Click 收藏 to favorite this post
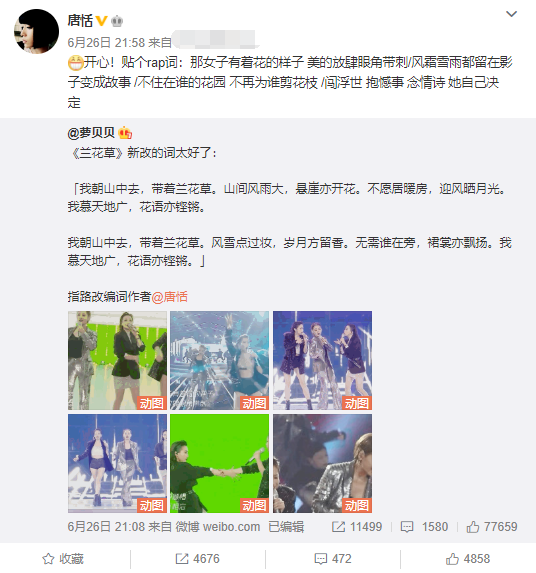This screenshot has width=536, height=573. pos(63,559)
